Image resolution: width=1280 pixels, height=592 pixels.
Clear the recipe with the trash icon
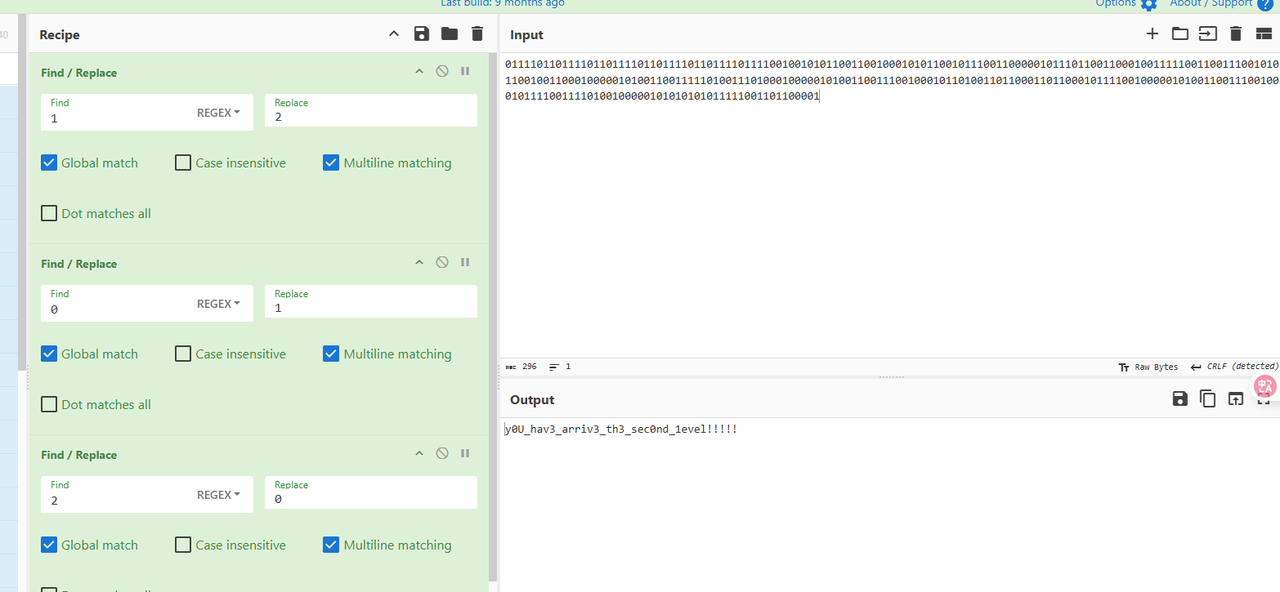coord(477,34)
